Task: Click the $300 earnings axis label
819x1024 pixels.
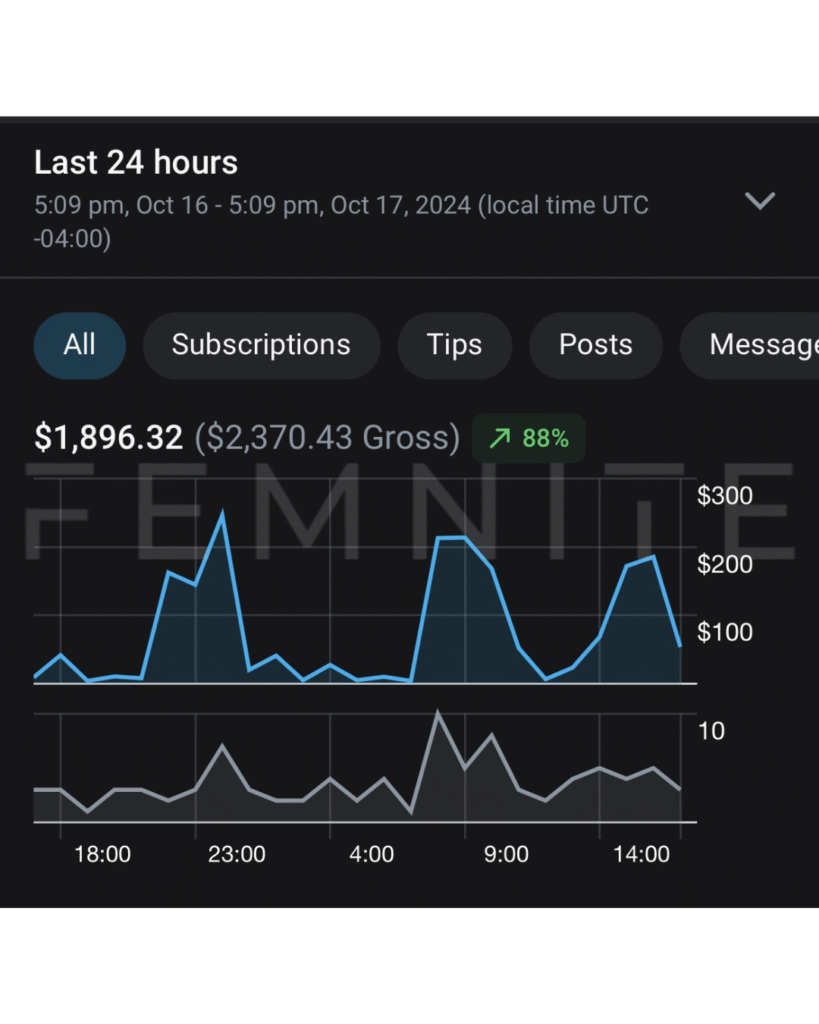Action: pos(724,496)
